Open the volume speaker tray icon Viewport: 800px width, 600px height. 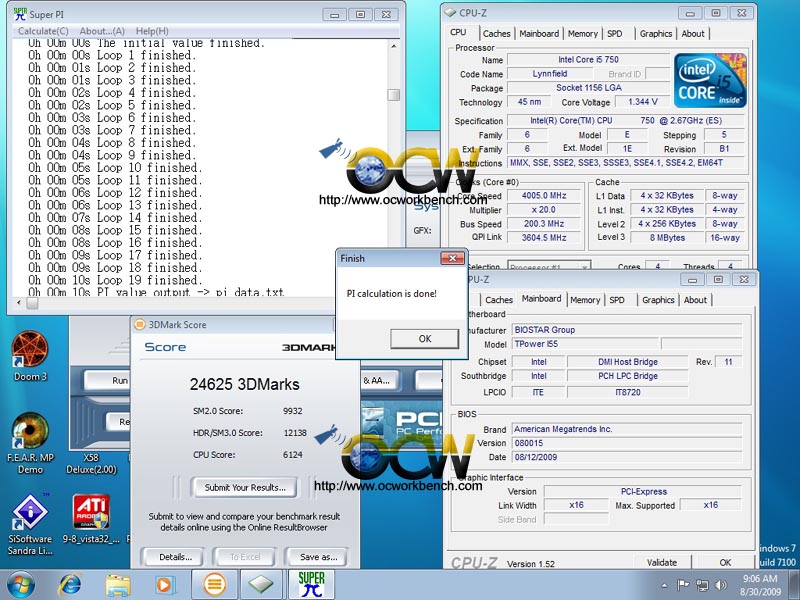[721, 585]
